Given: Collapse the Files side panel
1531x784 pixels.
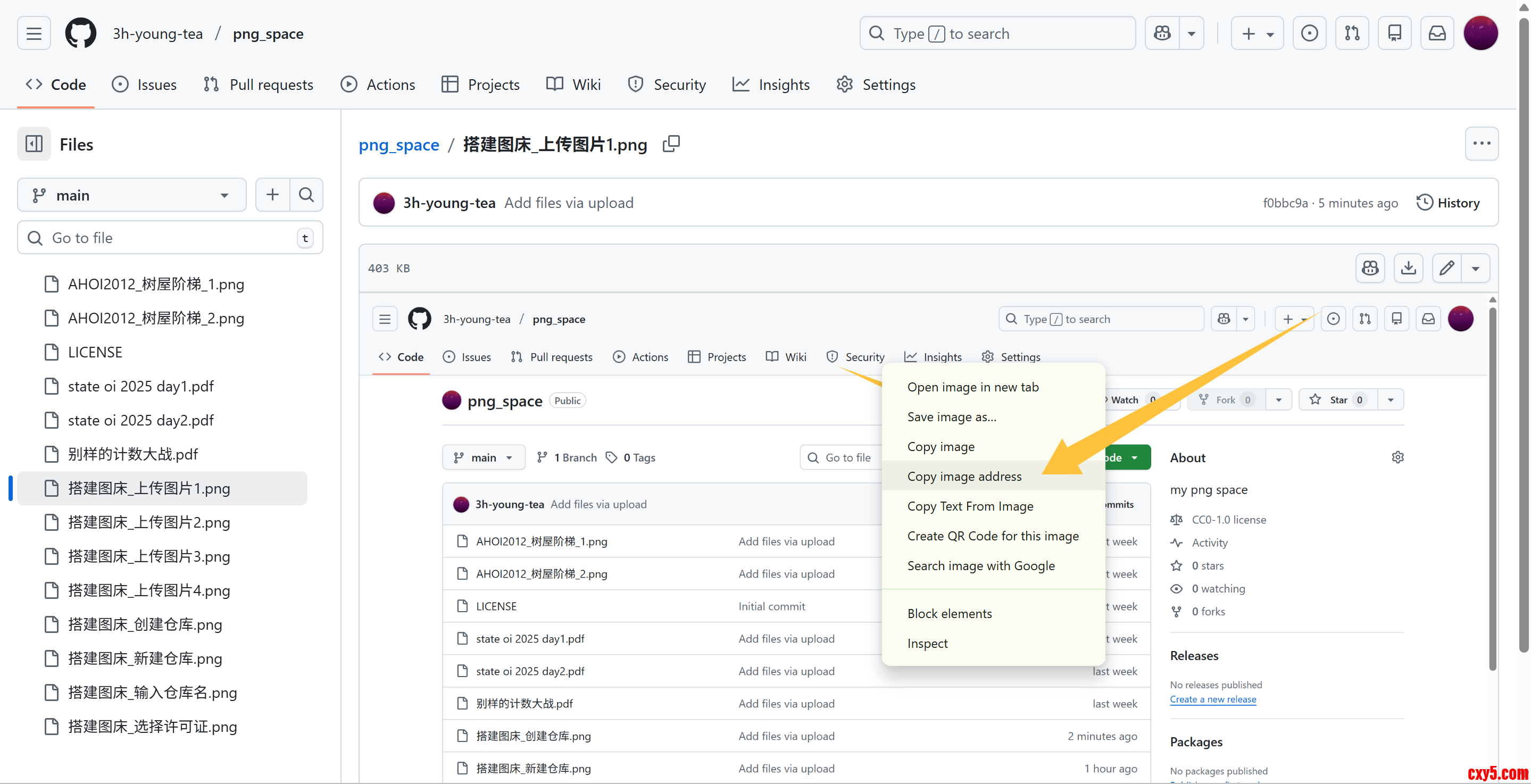Looking at the screenshot, I should click(x=34, y=144).
